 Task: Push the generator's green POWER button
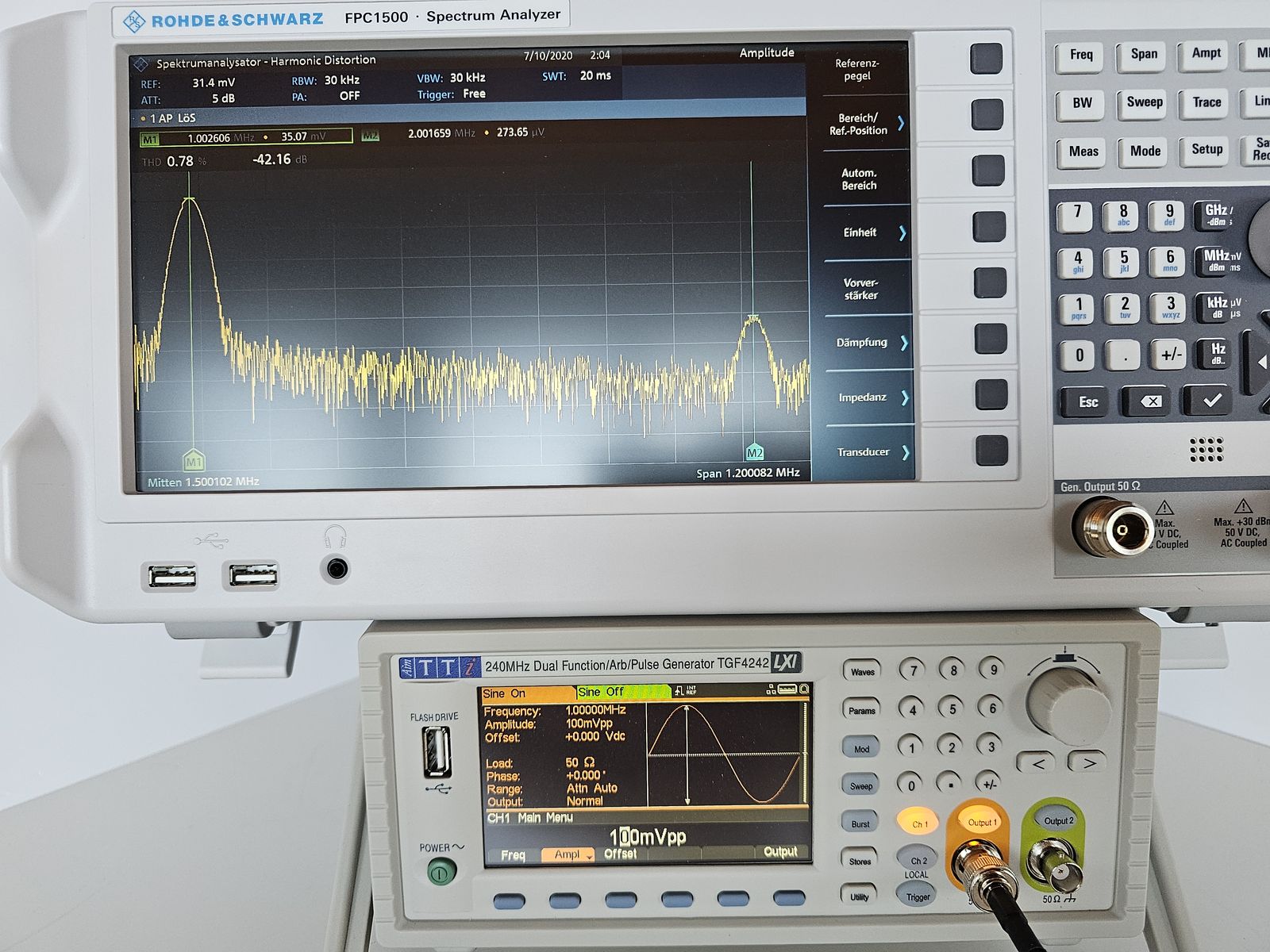[442, 874]
